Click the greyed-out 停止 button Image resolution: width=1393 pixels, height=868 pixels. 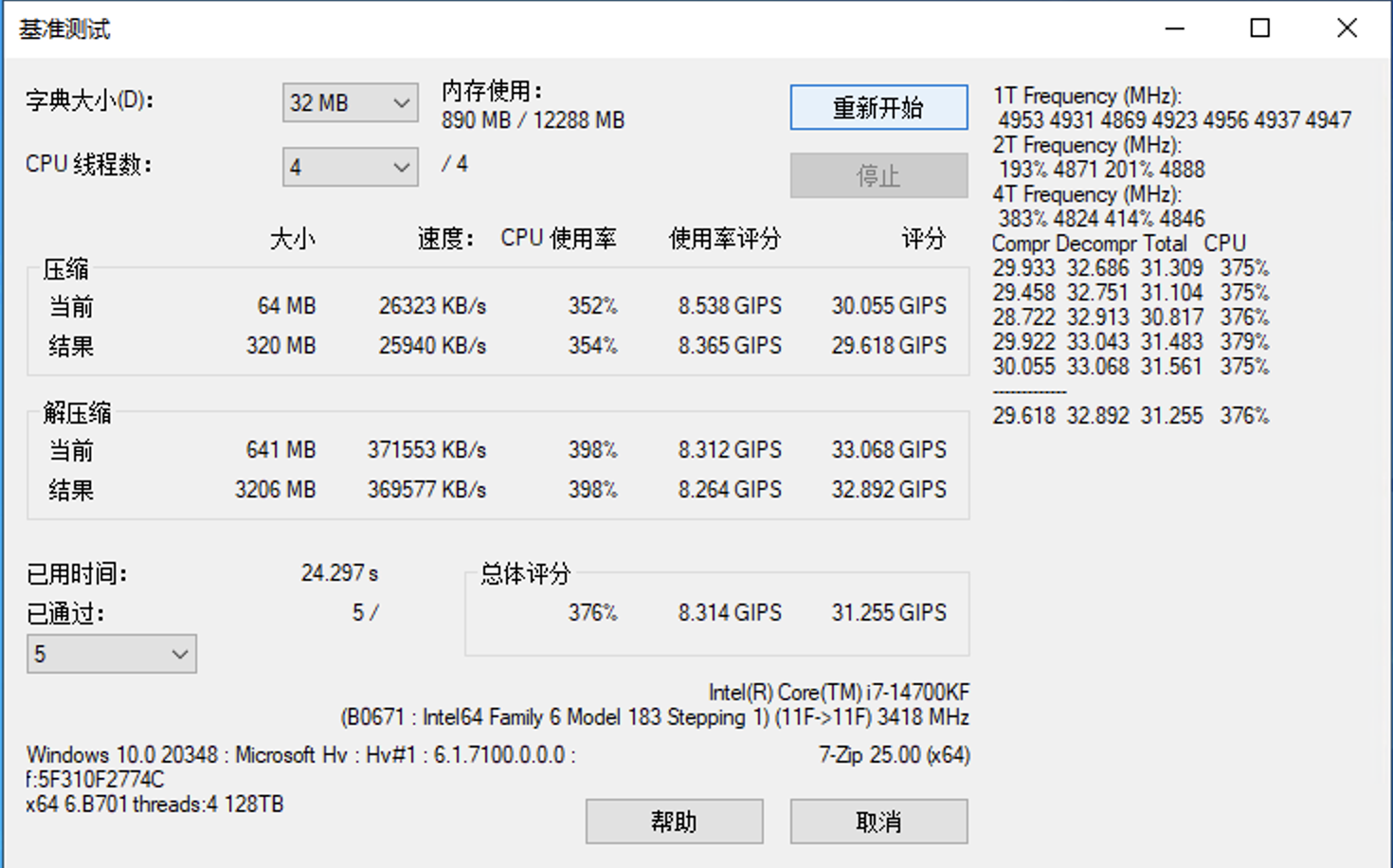tap(878, 175)
